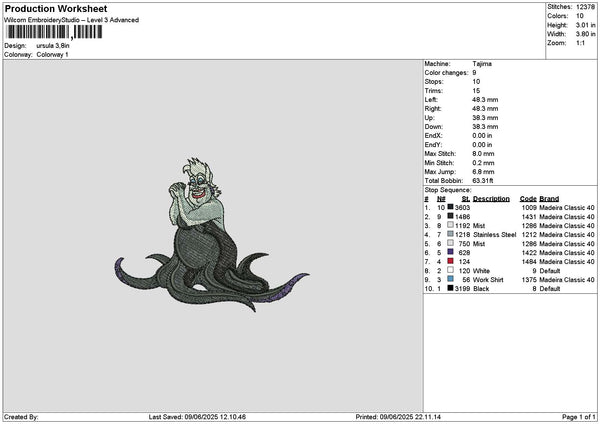
Task: Click the 'Black' description in stop 10
Action: point(481,289)
